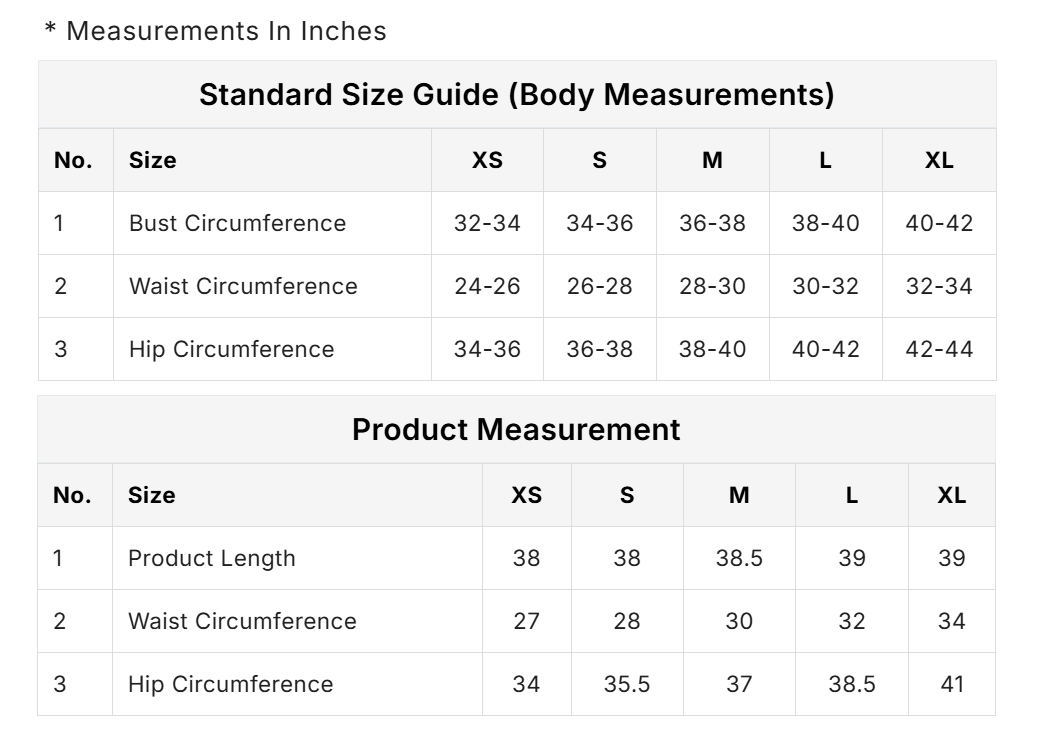Click the 40-42 bust value for XL
The width and height of the screenshot is (1043, 743).
tap(939, 223)
